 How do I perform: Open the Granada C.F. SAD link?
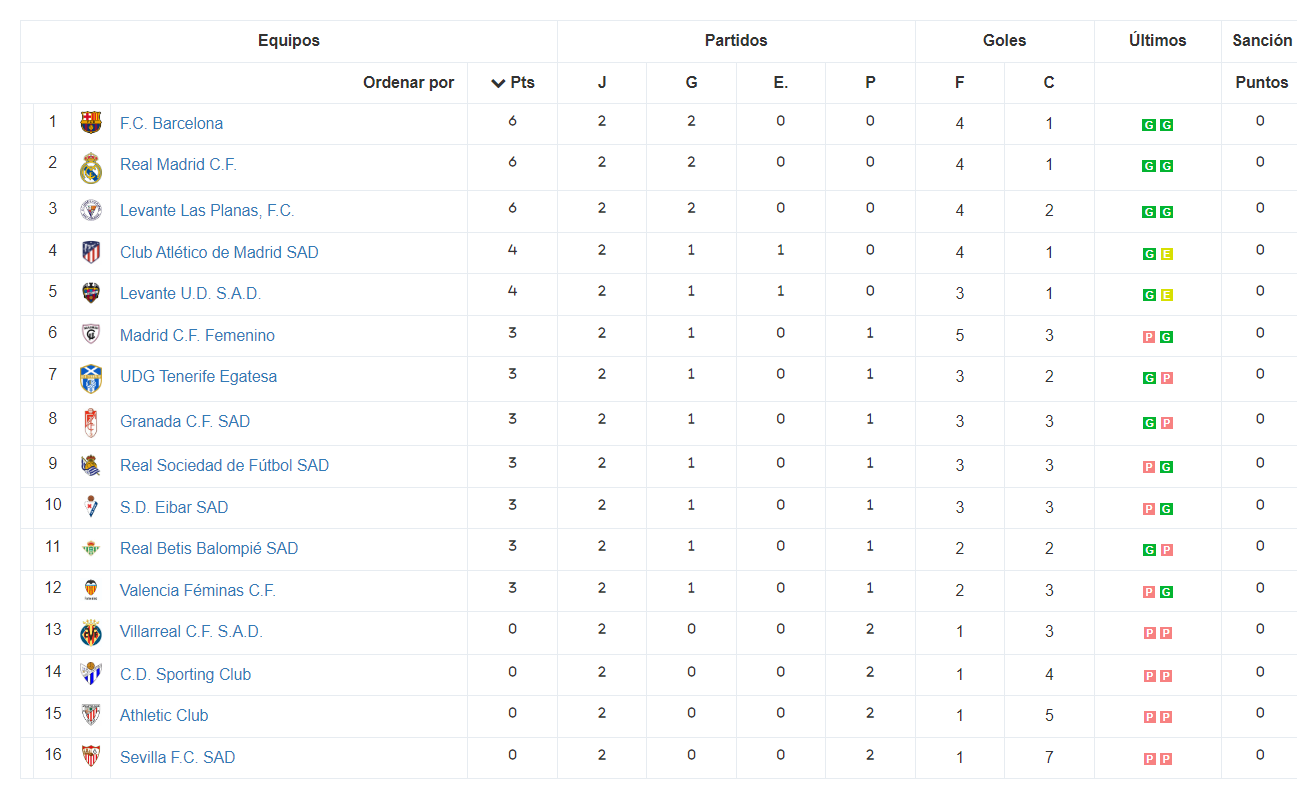[185, 421]
